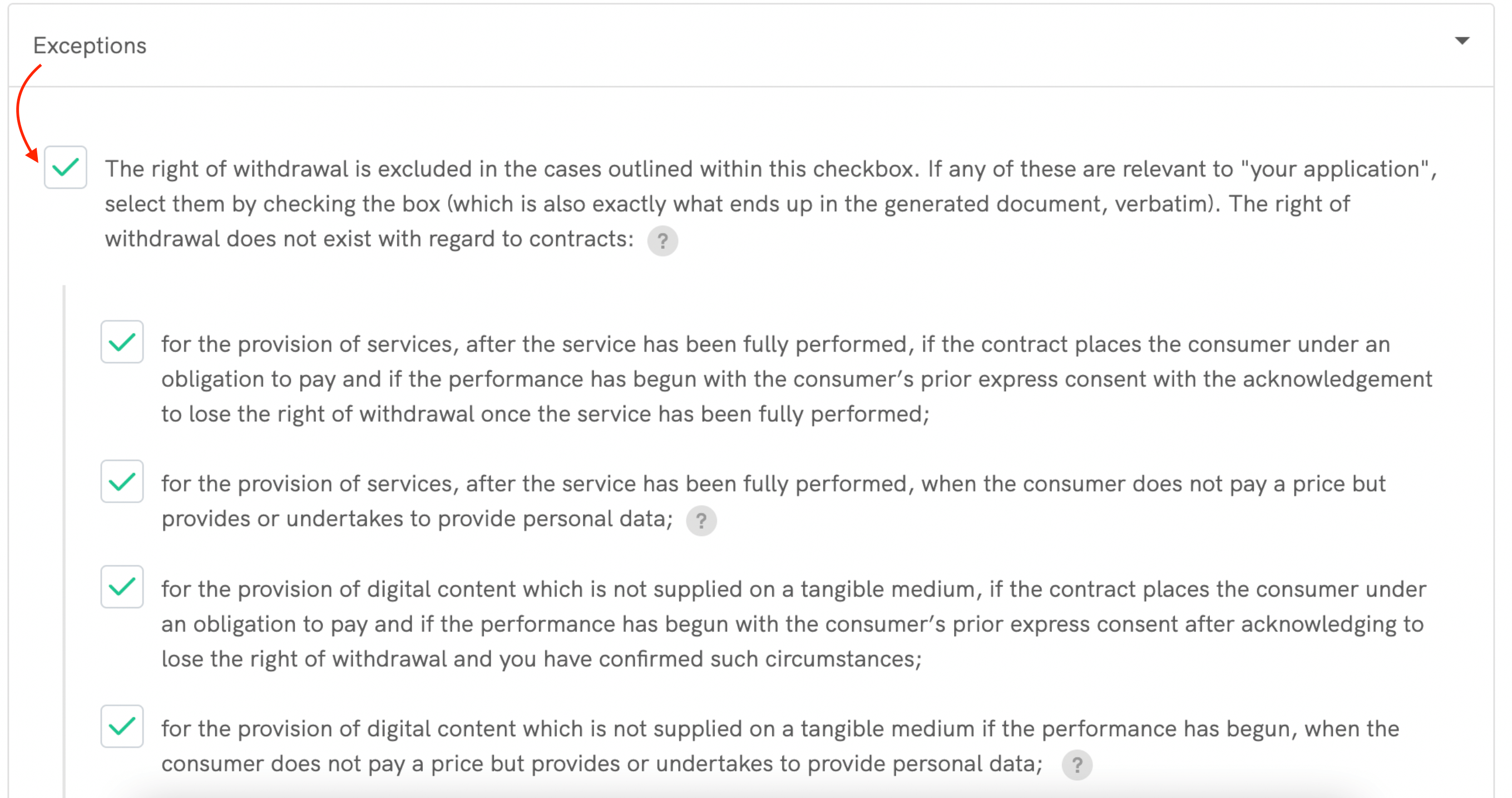Uncheck the main right of withdrawal exclusion checkbox

coord(66,168)
